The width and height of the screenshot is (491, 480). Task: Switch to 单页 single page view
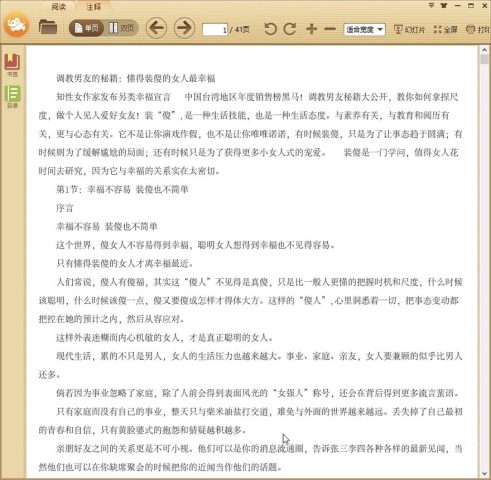pos(86,28)
